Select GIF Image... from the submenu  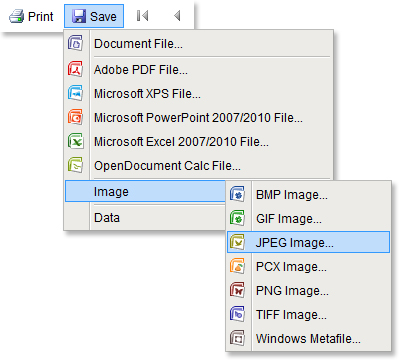(308, 219)
